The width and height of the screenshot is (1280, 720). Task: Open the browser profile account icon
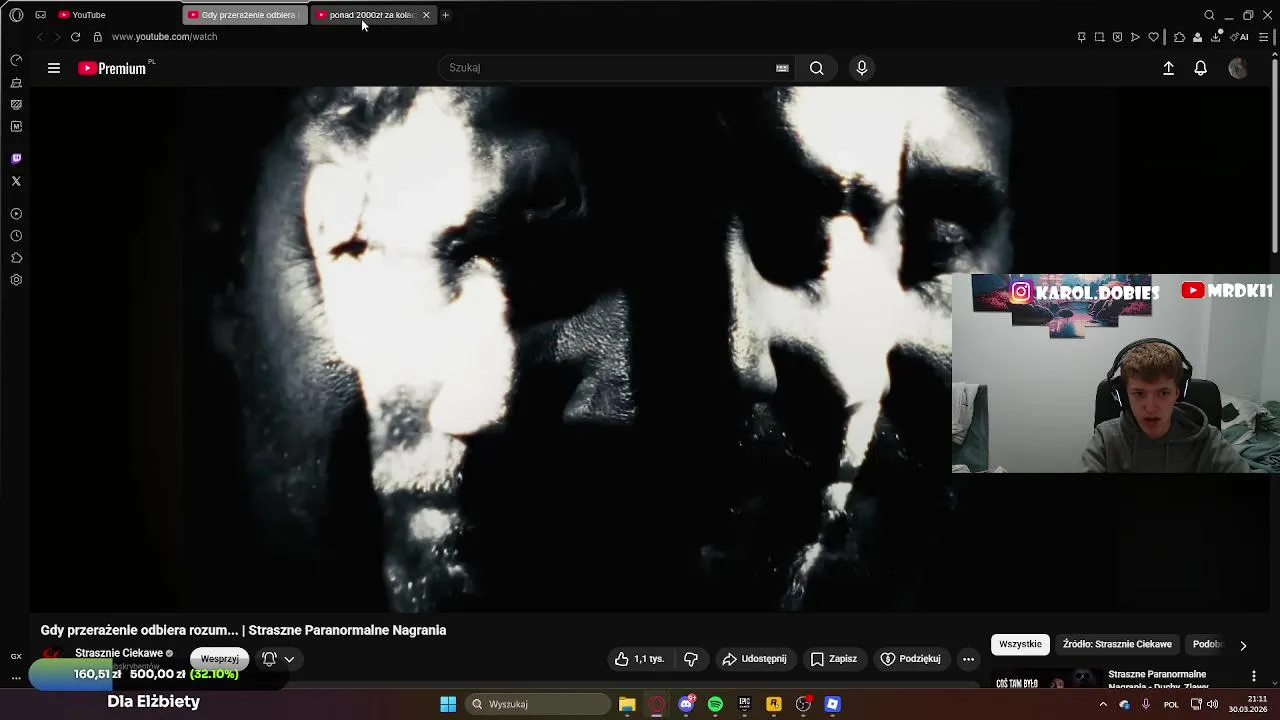tap(1197, 37)
